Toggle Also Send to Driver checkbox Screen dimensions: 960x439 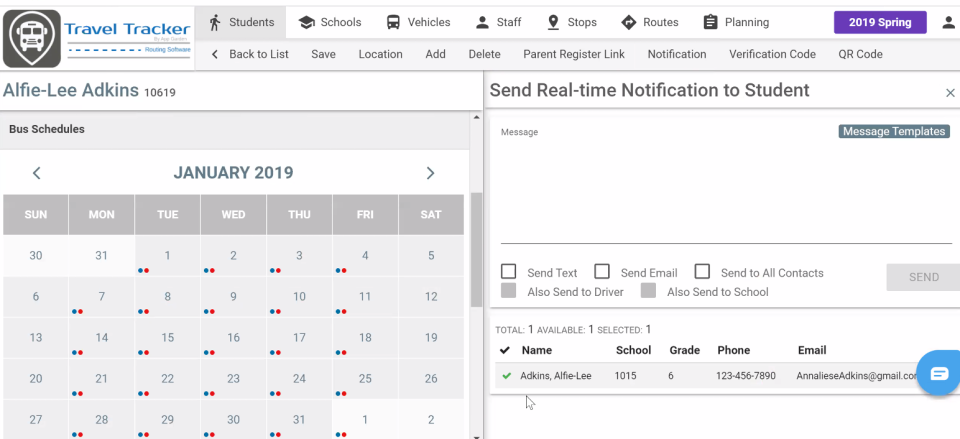click(508, 291)
